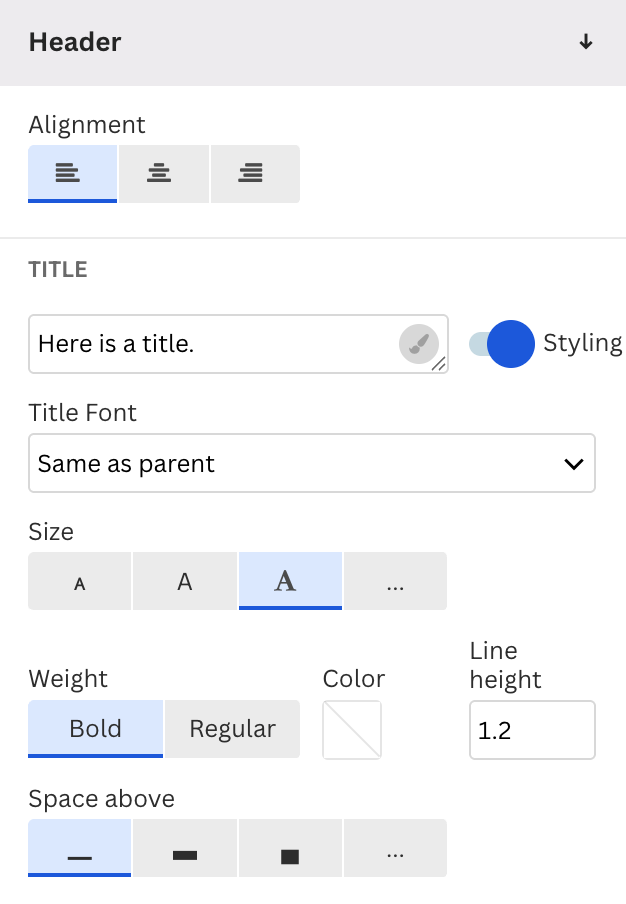Collapse the Header section with arrow

(586, 42)
